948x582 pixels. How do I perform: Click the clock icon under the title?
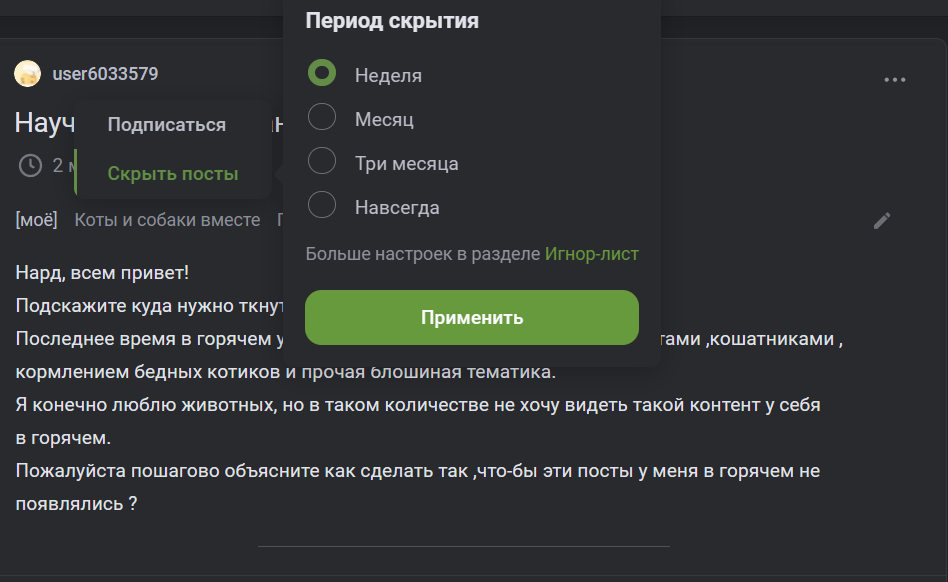coord(30,165)
